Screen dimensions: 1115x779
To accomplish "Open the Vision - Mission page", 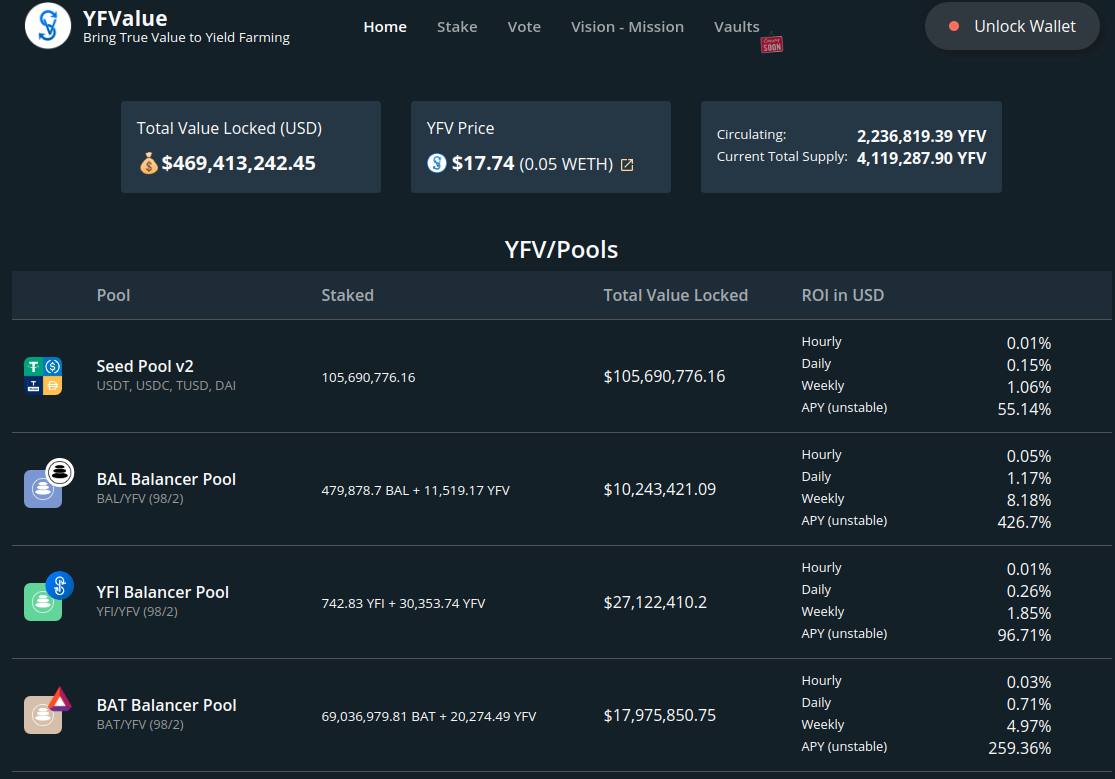I will (x=627, y=27).
